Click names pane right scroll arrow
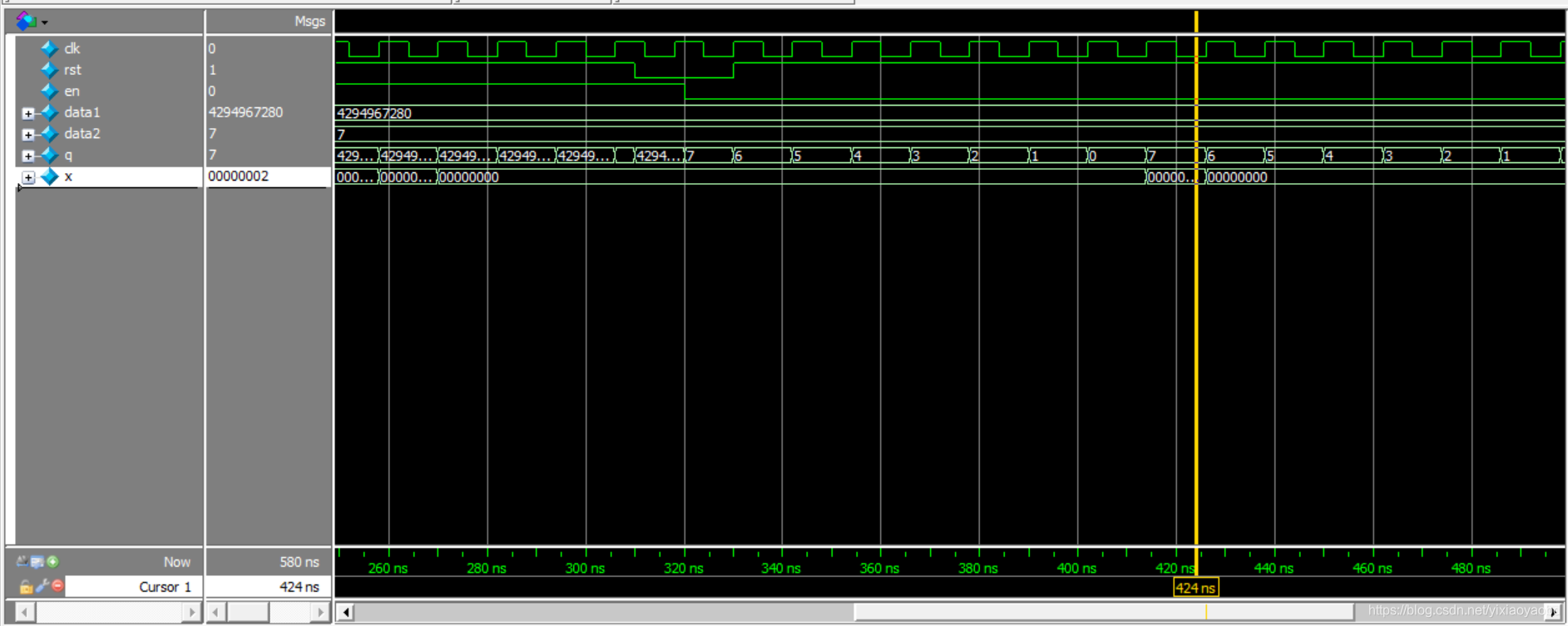The width and height of the screenshot is (1568, 626). click(191, 613)
